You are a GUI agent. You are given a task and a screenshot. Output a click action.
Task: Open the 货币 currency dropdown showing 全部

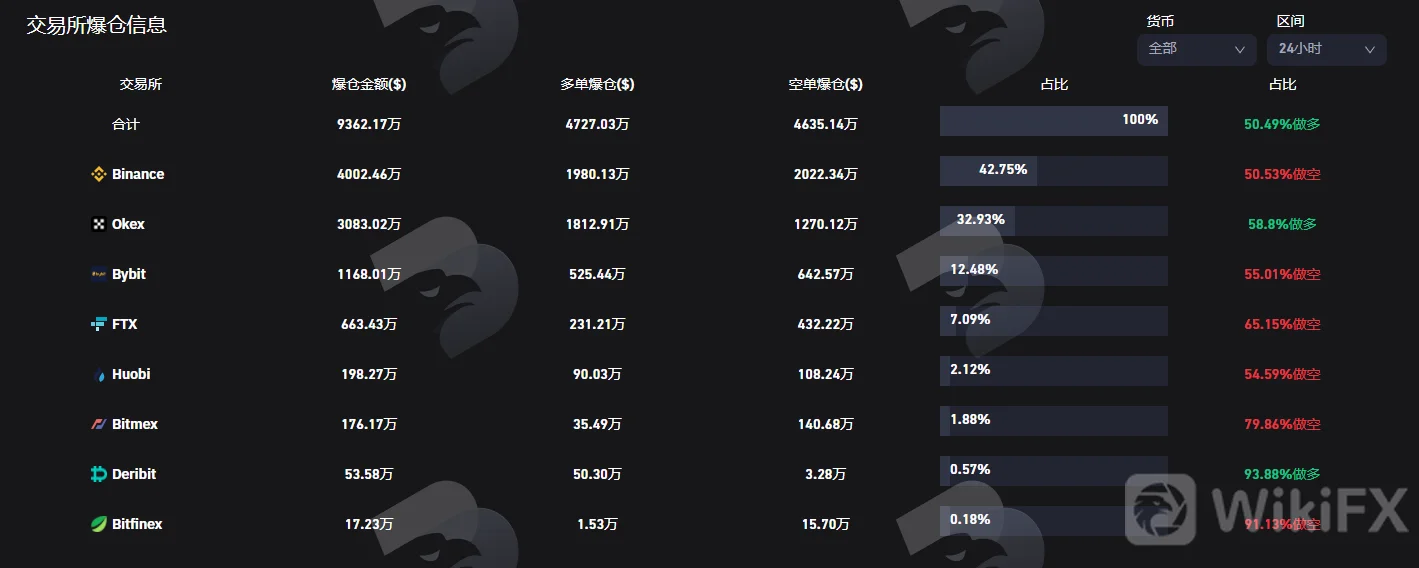(x=1196, y=49)
